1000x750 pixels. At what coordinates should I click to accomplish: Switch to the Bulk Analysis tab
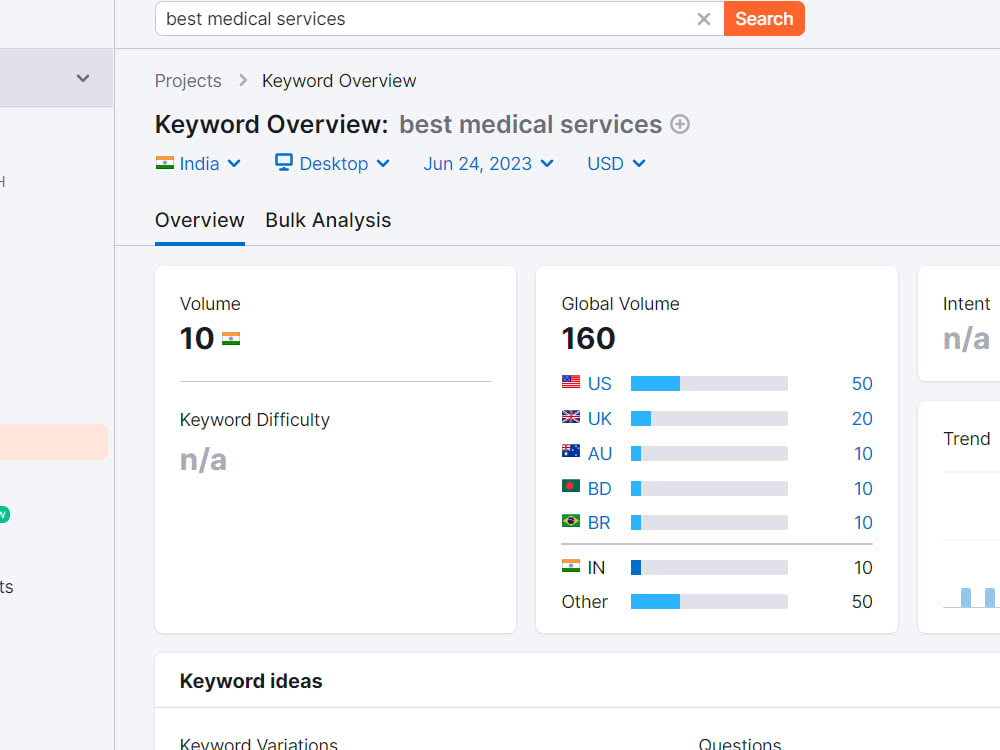tap(328, 220)
